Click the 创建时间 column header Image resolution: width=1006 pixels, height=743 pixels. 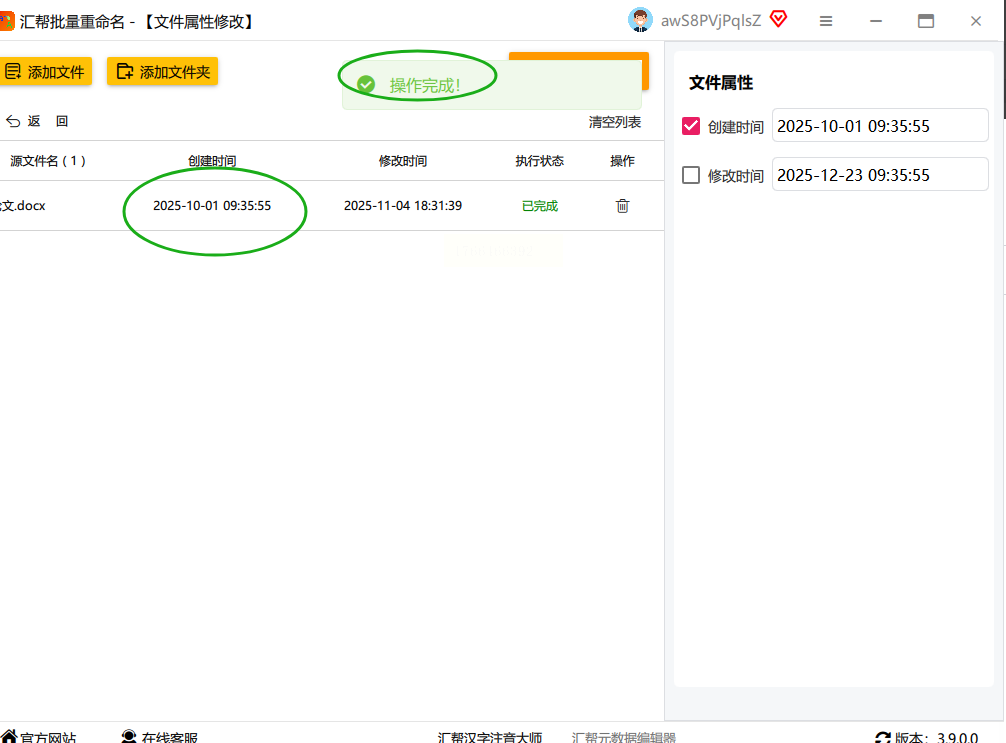point(212,161)
